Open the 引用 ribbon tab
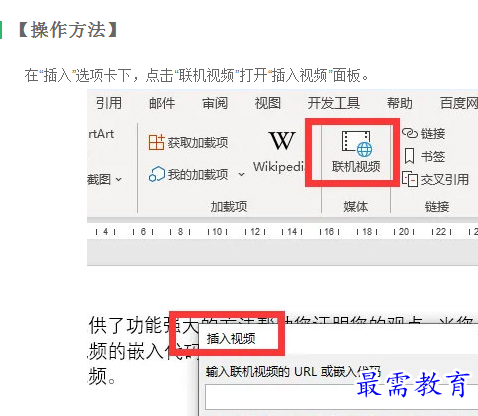Viewport: 478px width, 416px height. [x=109, y=103]
